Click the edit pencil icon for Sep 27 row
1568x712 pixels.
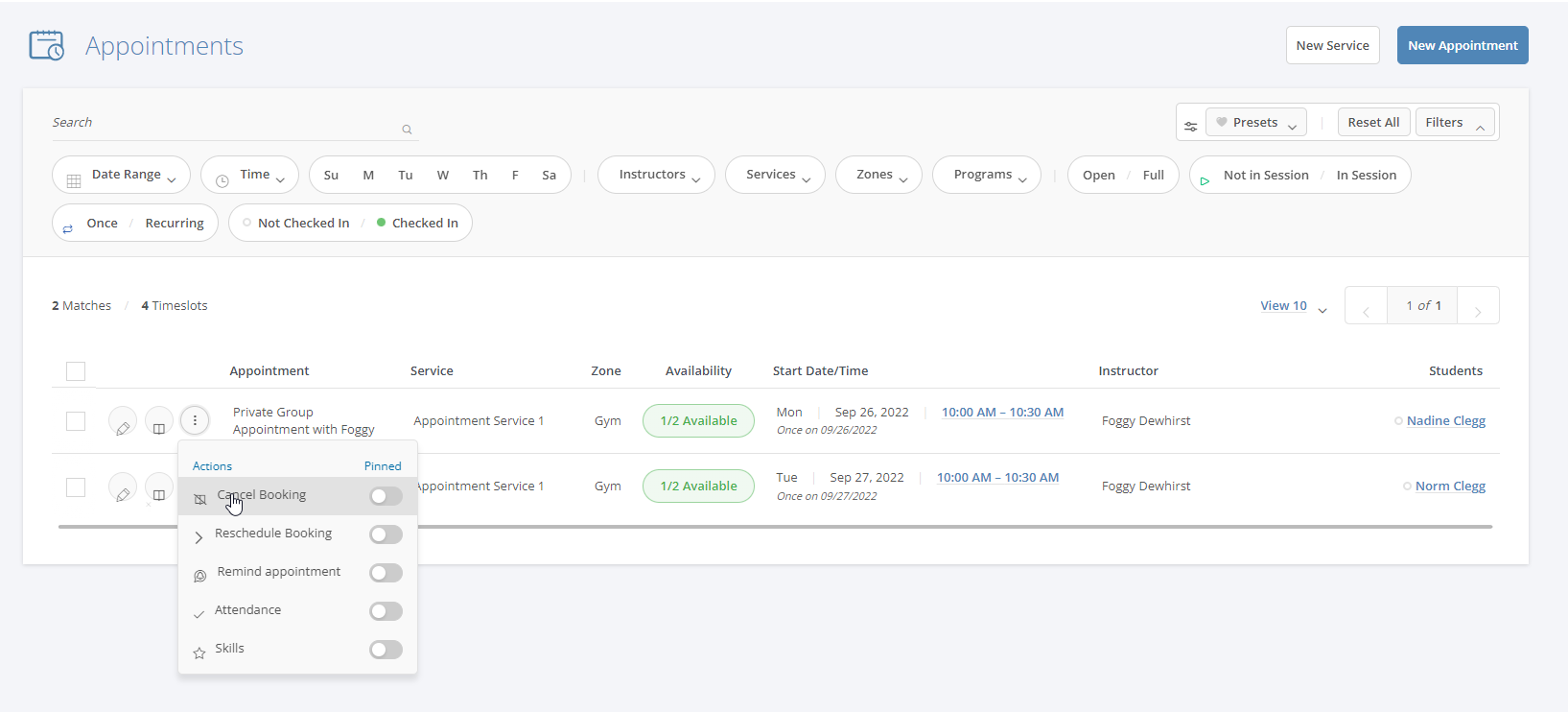coord(123,487)
